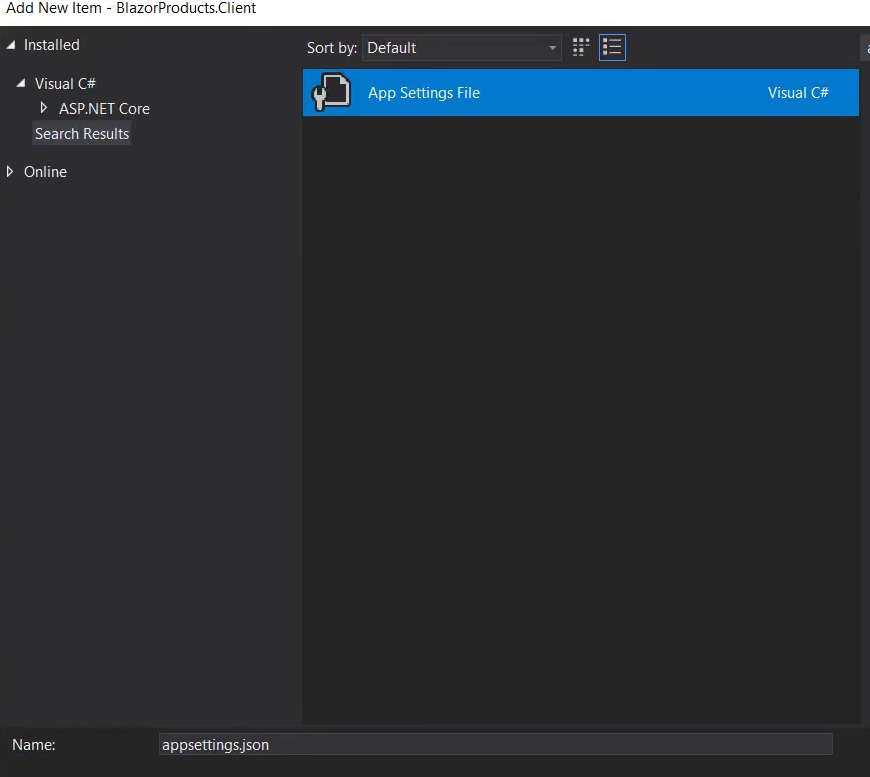The image size is (870, 777).
Task: Click the App Settings File template icon
Action: [331, 92]
